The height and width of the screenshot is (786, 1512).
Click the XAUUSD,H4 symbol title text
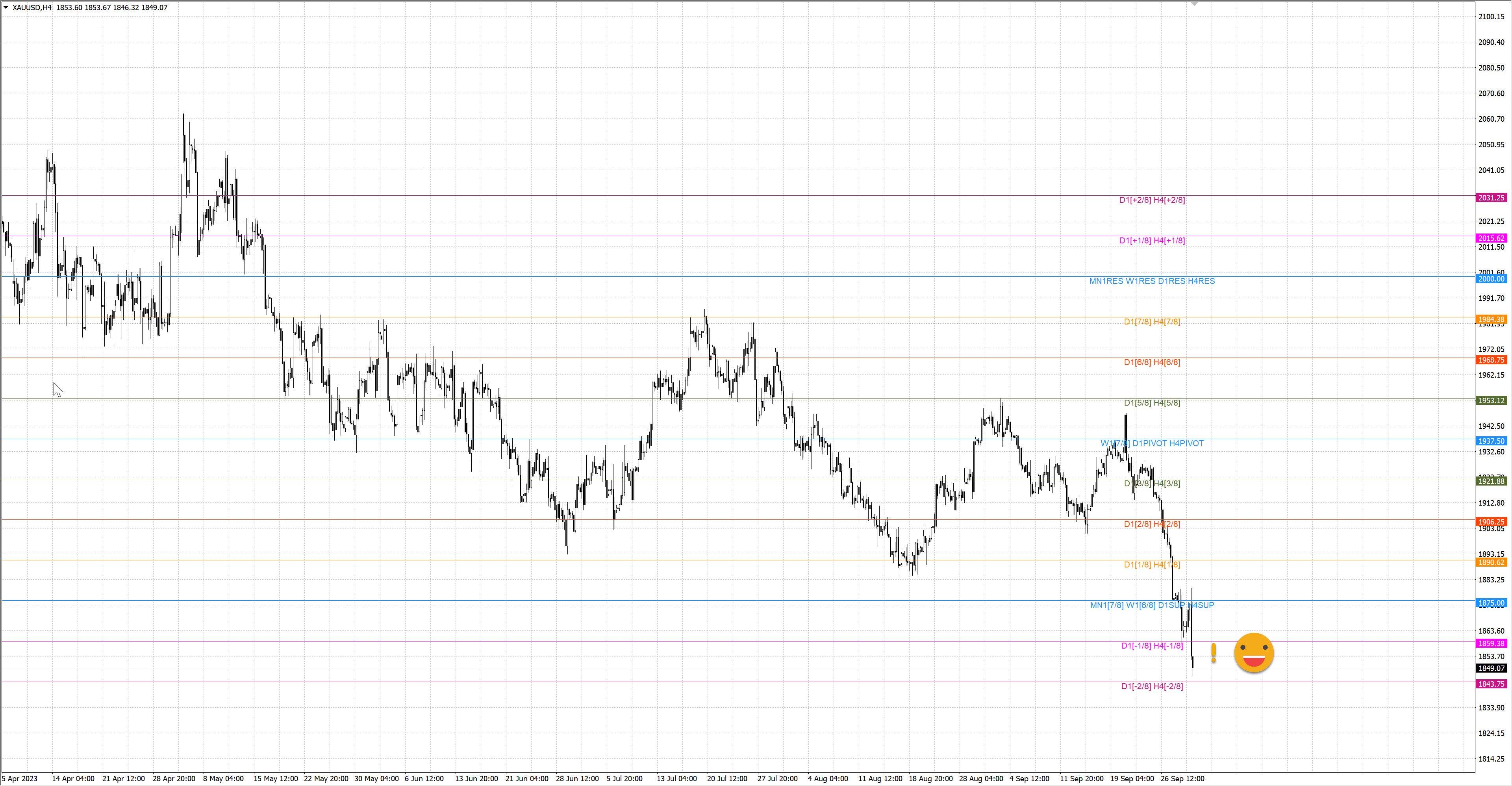(31, 7)
